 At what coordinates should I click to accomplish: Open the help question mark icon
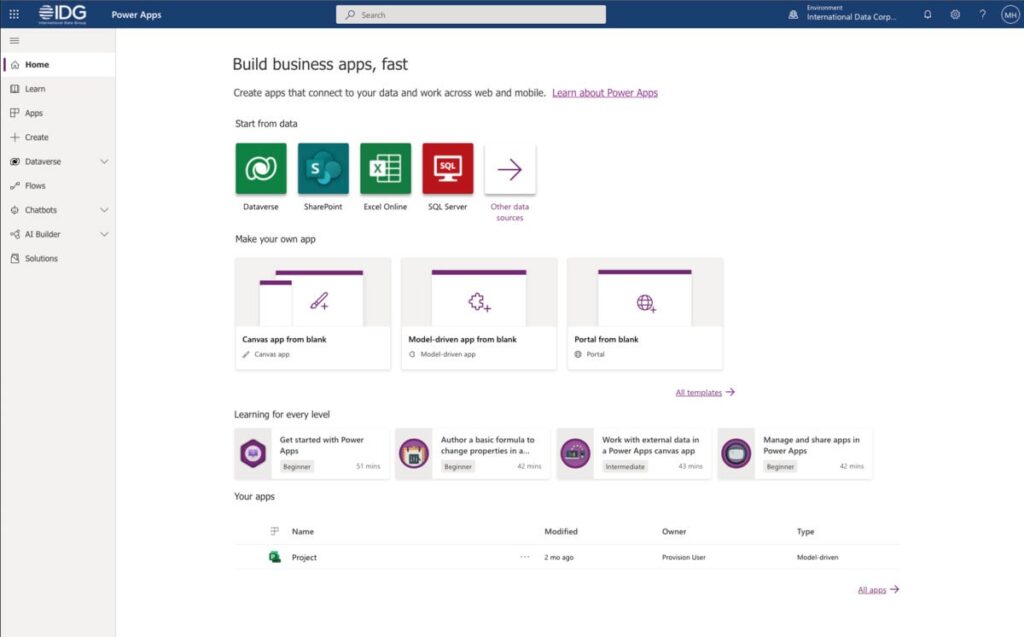982,14
